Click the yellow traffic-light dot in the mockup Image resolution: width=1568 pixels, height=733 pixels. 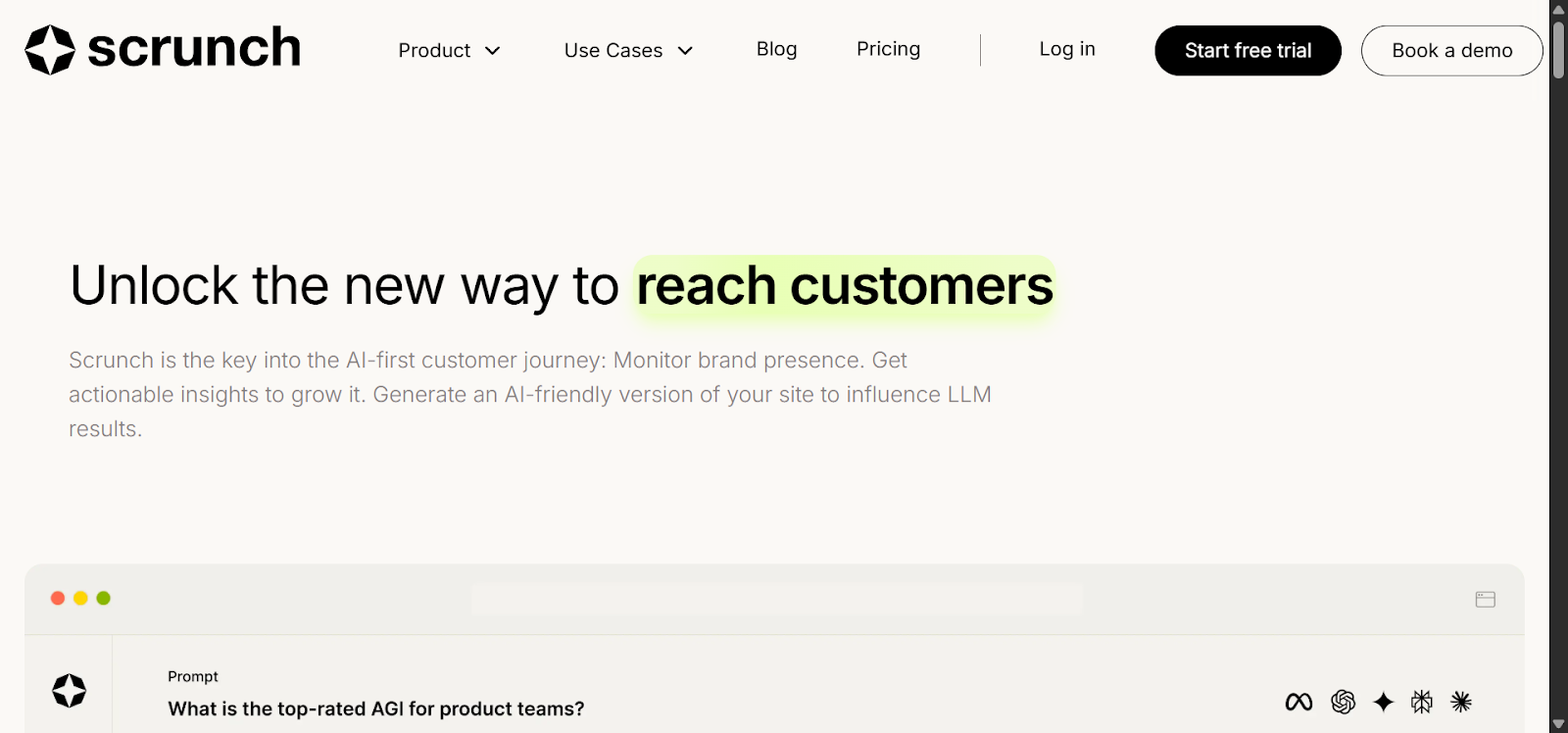tap(79, 597)
